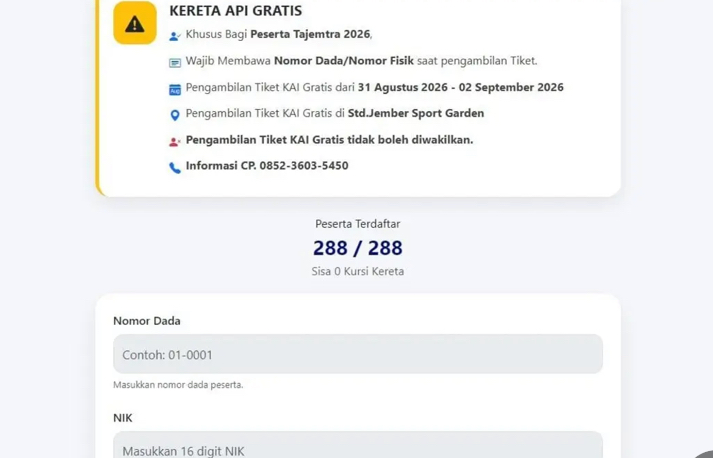Viewport: 713px width, 458px height.
Task: Click the Nomor Dada field label
Action: [x=147, y=321]
